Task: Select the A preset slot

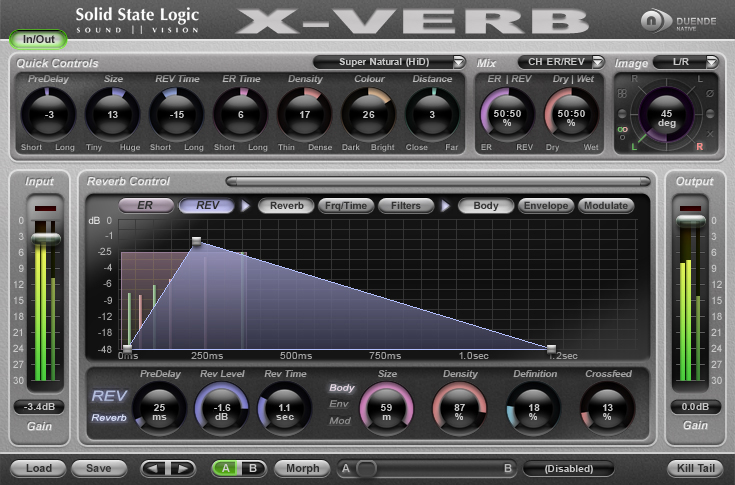Action: point(228,468)
